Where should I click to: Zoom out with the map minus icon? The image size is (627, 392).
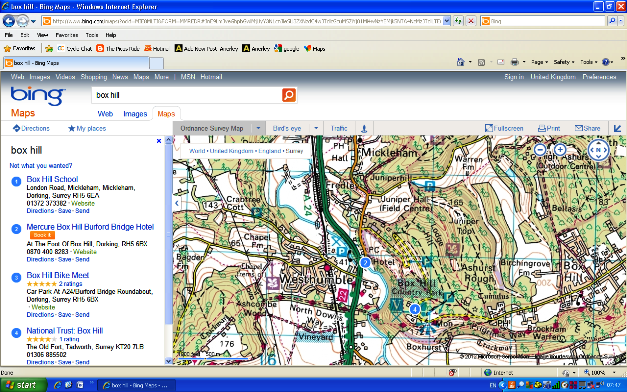[540, 150]
